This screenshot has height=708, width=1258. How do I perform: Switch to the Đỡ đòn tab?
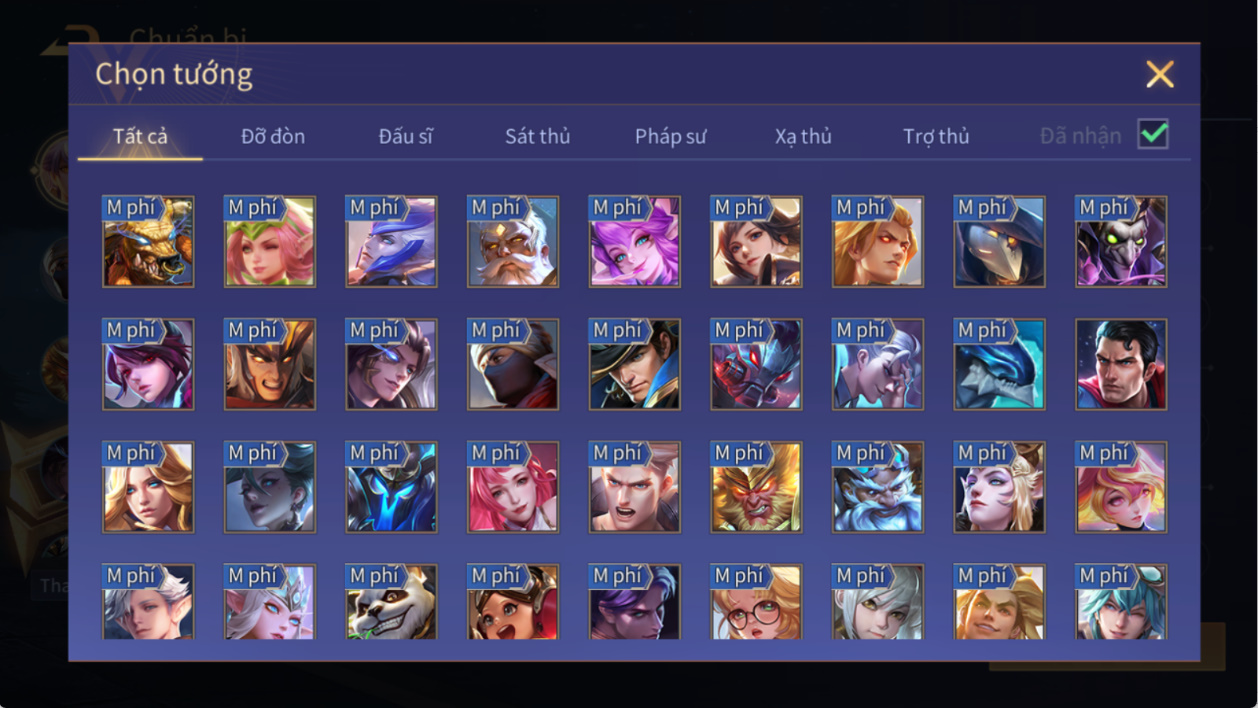pyautogui.click(x=273, y=136)
